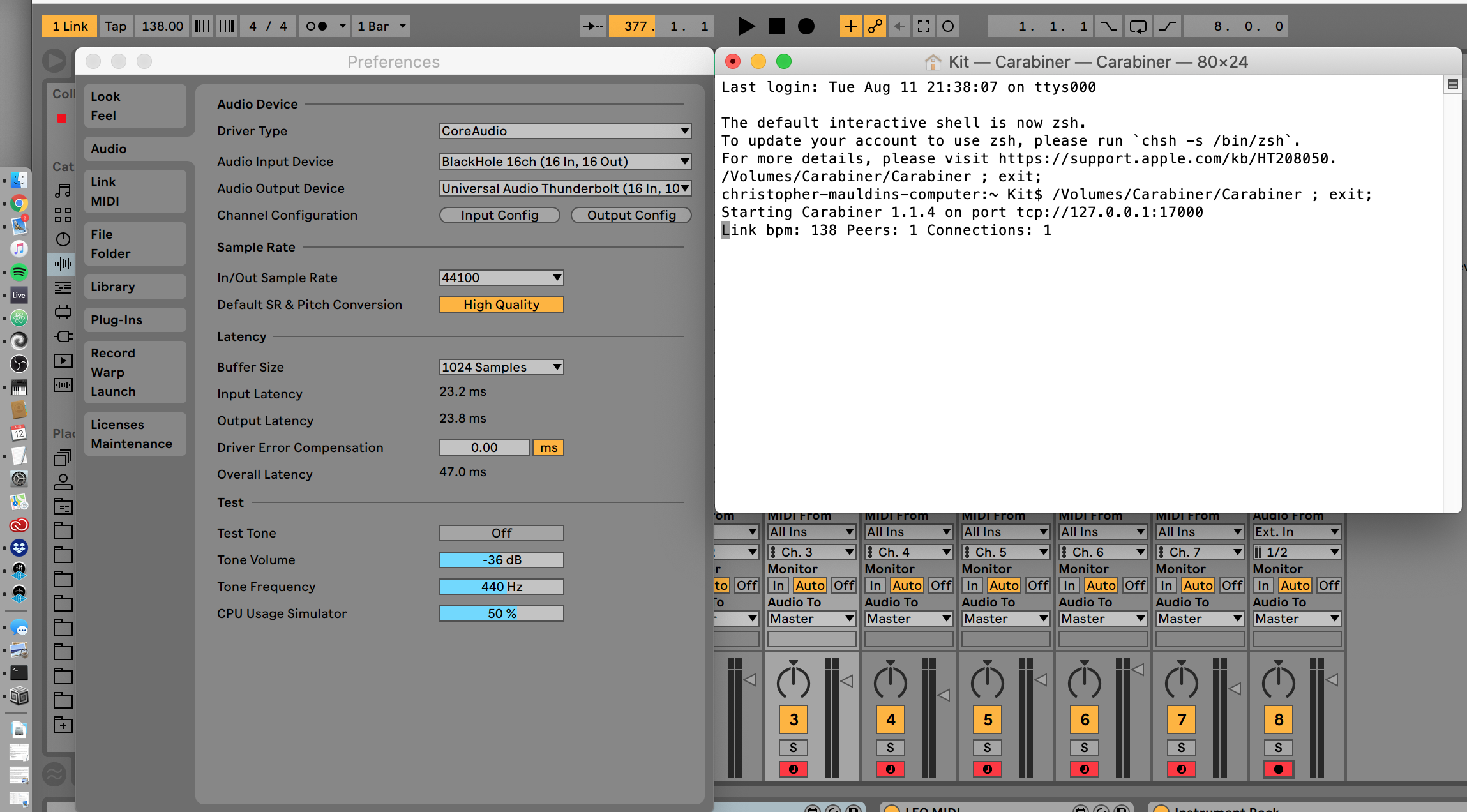This screenshot has height=812, width=1467.
Task: Toggle the Loop switch icon
Action: [x=1138, y=26]
